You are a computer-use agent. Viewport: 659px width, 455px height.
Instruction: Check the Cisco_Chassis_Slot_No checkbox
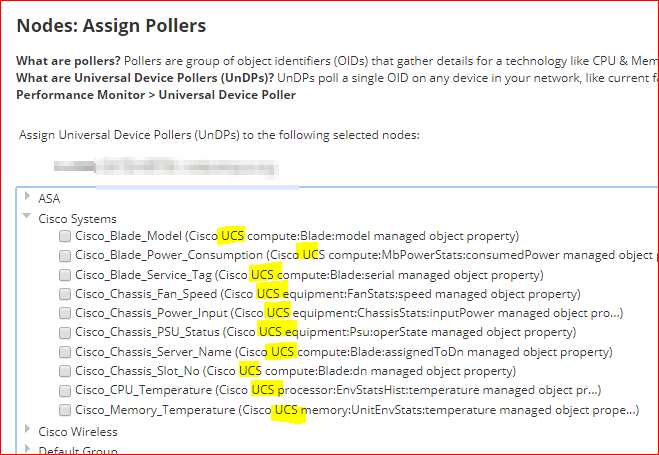(x=65, y=371)
